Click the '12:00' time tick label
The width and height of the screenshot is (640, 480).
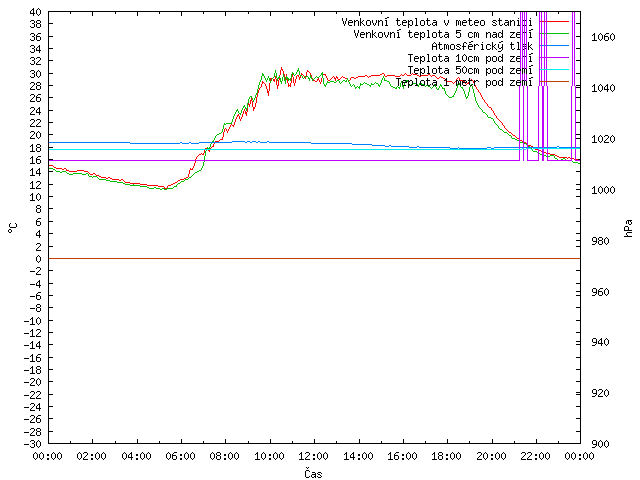pos(314,456)
